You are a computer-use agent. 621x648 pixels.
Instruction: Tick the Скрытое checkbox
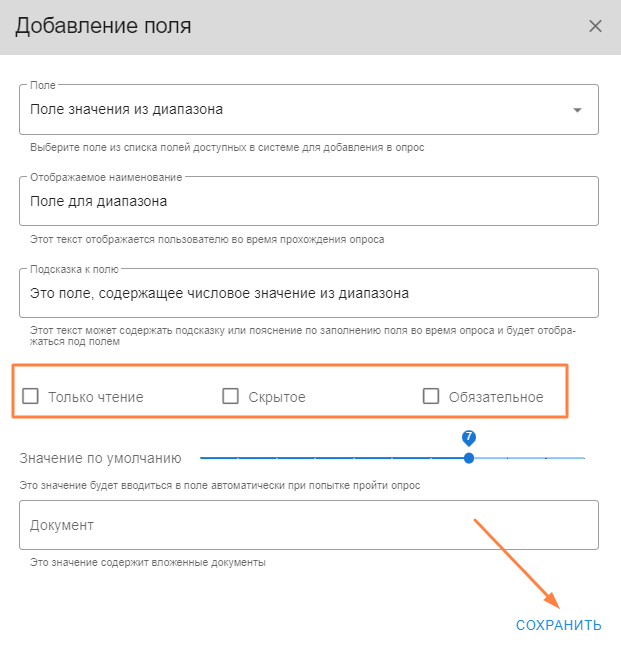(231, 397)
